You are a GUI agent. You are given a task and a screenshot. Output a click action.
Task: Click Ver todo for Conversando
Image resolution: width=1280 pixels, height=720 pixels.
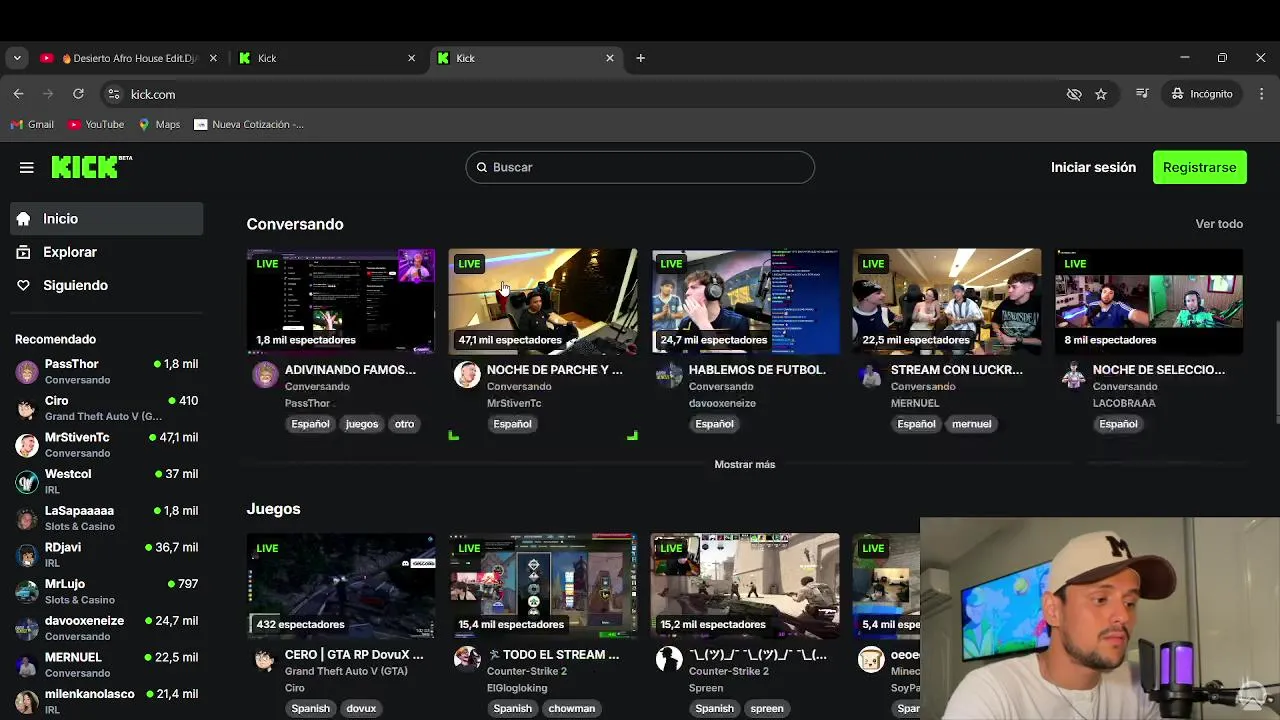[1219, 224]
